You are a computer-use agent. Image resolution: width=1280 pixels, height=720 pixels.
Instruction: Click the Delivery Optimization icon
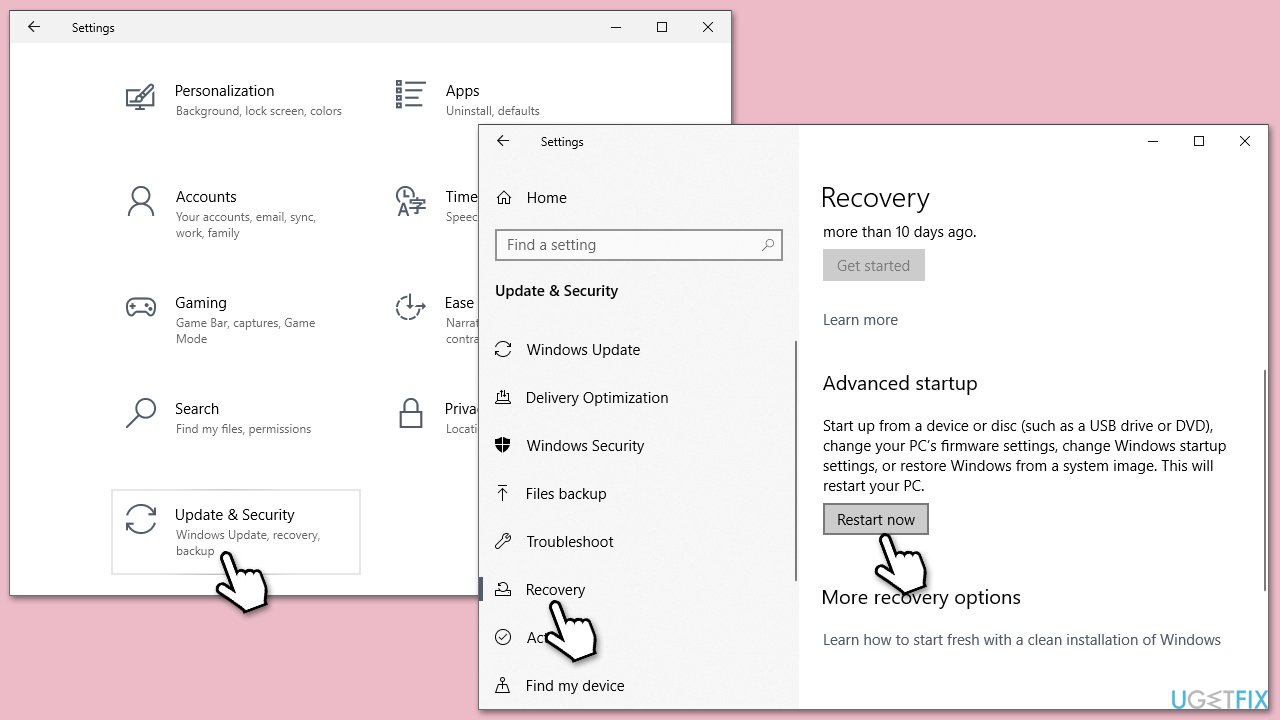coord(503,398)
